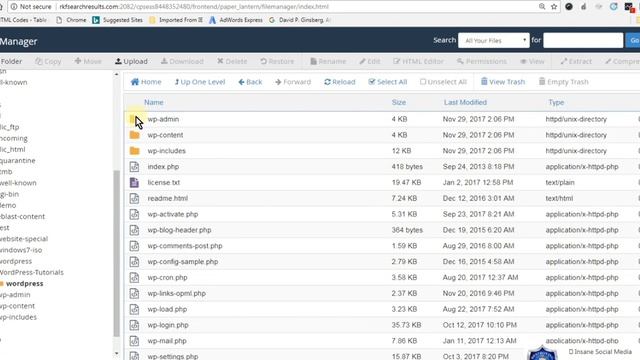This screenshot has width=640, height=360.
Task: Click the Restore toolbar button
Action: click(277, 61)
